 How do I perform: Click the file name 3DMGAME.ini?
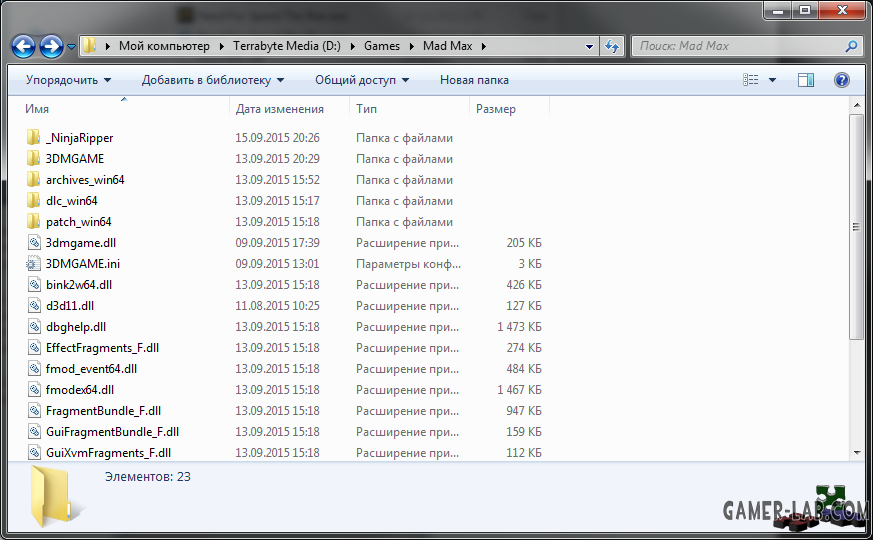[83, 263]
